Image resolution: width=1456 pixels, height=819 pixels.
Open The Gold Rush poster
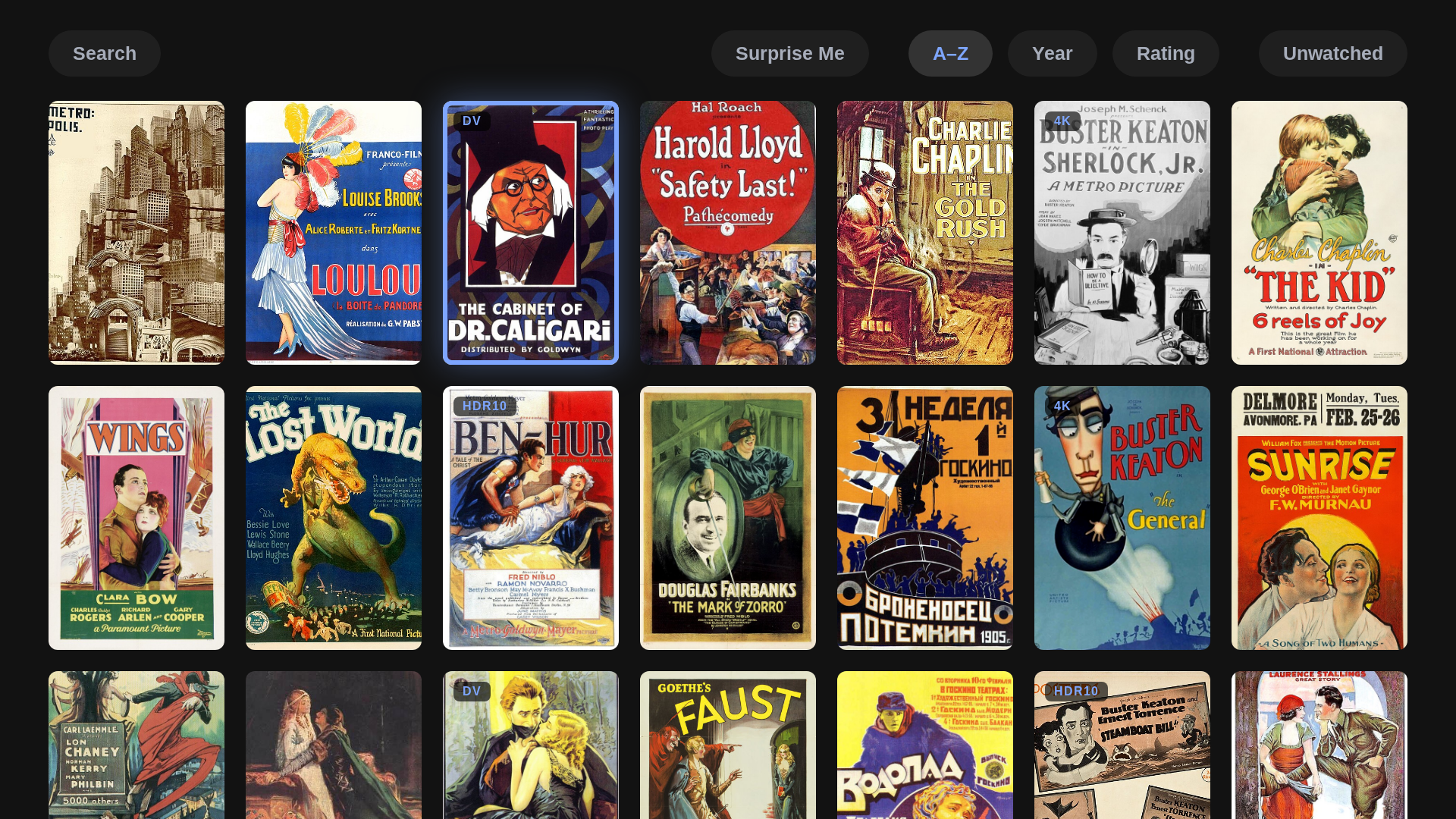(925, 233)
